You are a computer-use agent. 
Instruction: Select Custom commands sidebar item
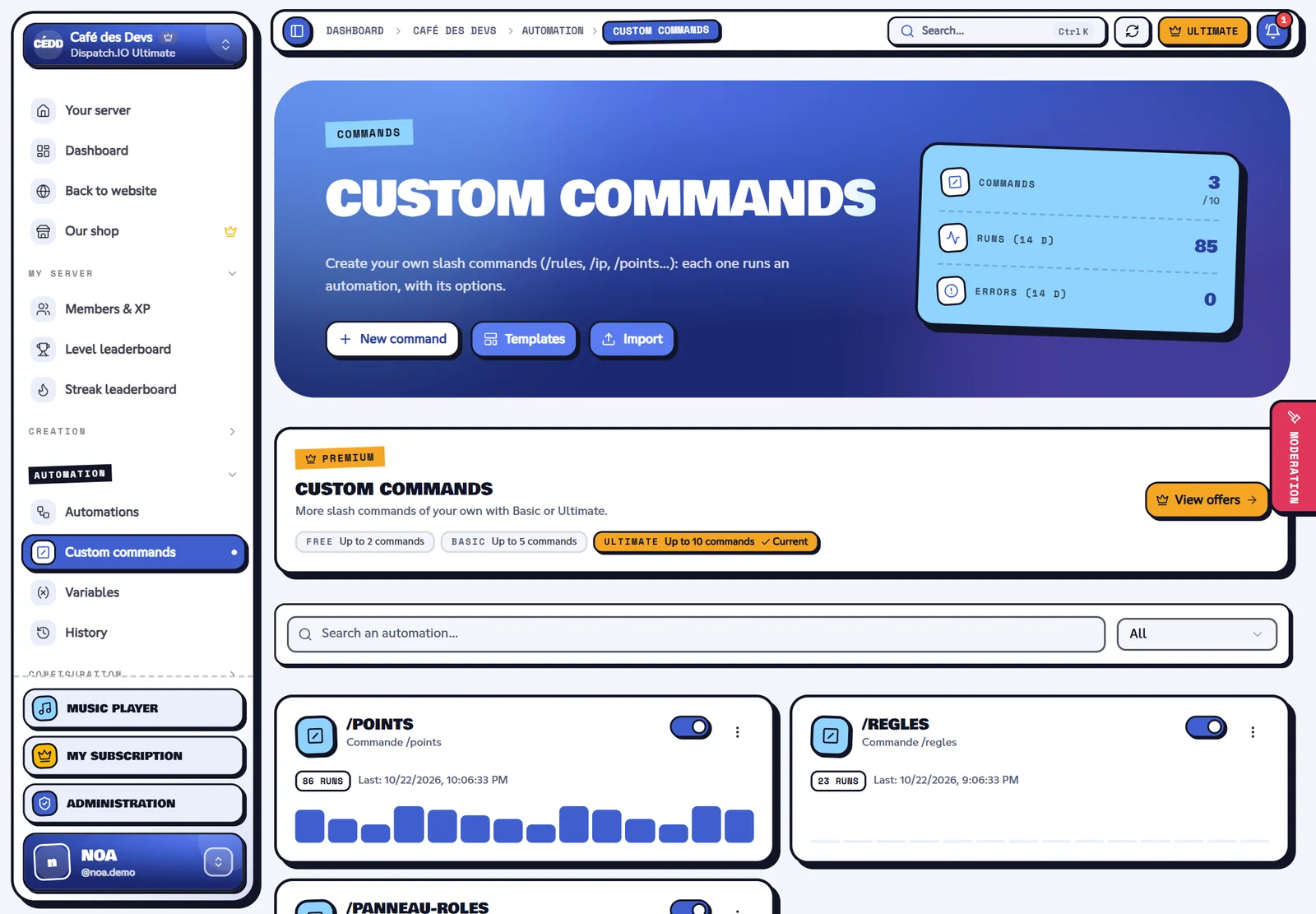134,552
